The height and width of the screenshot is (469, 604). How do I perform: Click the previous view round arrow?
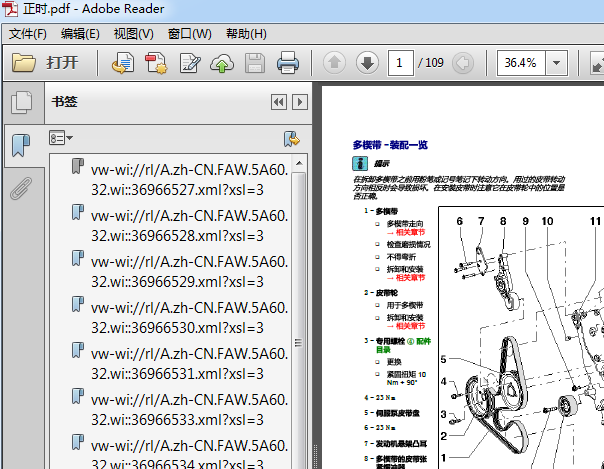tap(462, 62)
